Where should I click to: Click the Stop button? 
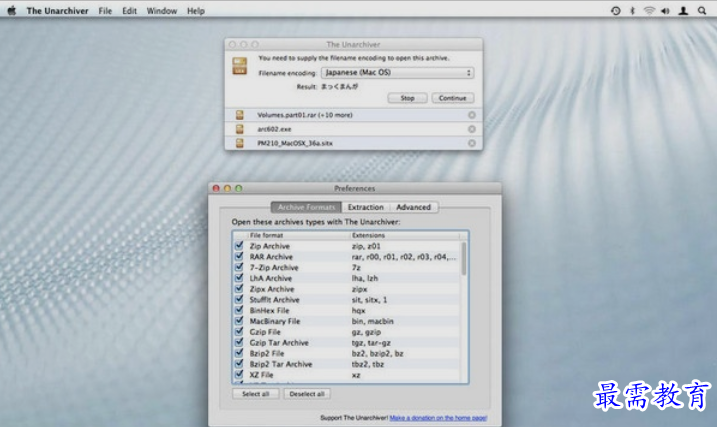tap(407, 98)
